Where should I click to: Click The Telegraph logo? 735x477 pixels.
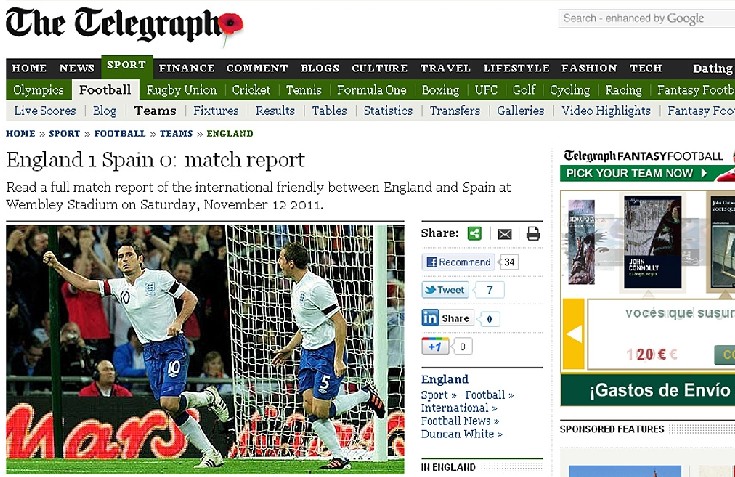[x=124, y=25]
